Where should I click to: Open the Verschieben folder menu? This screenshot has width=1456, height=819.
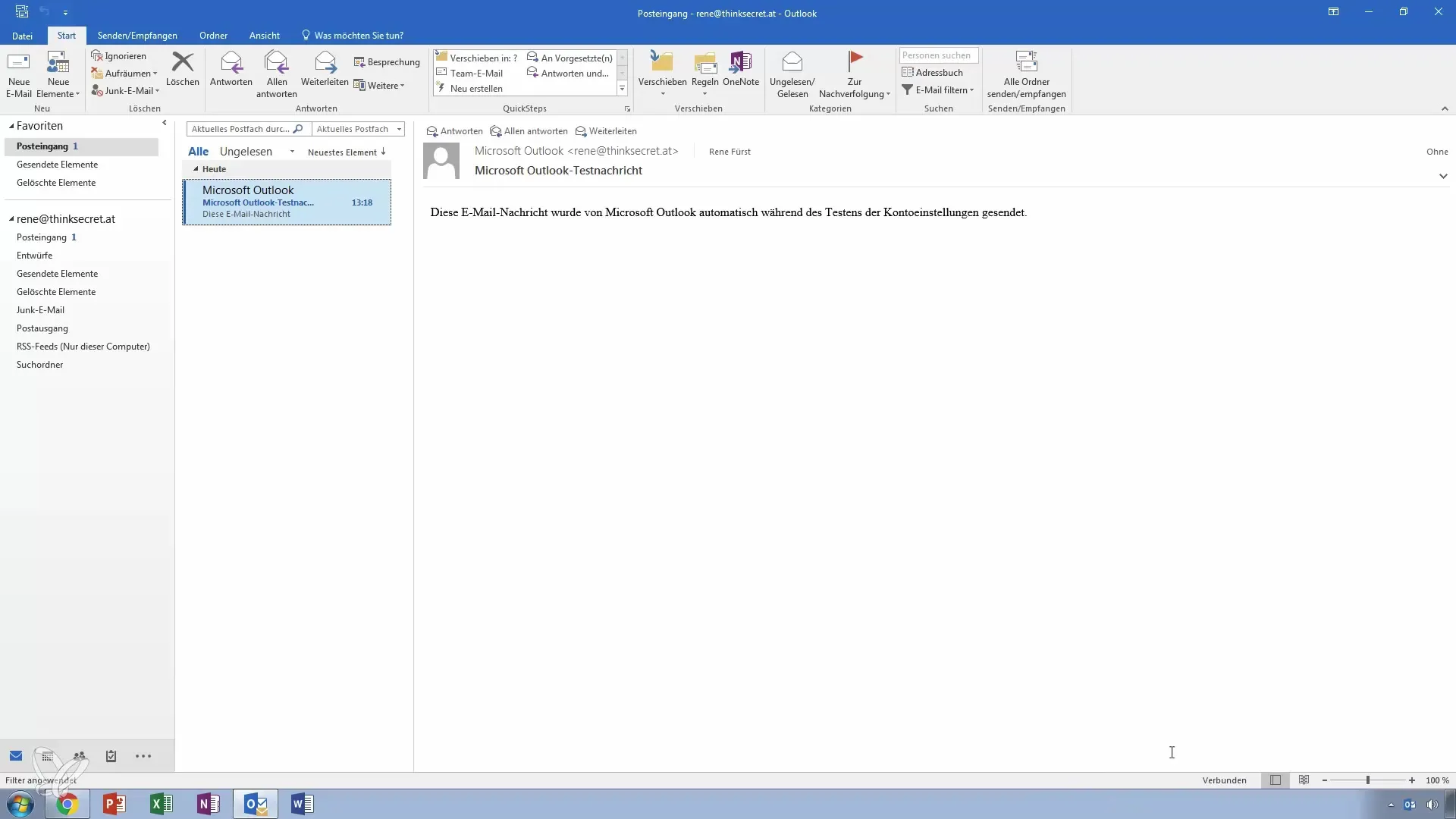(662, 75)
